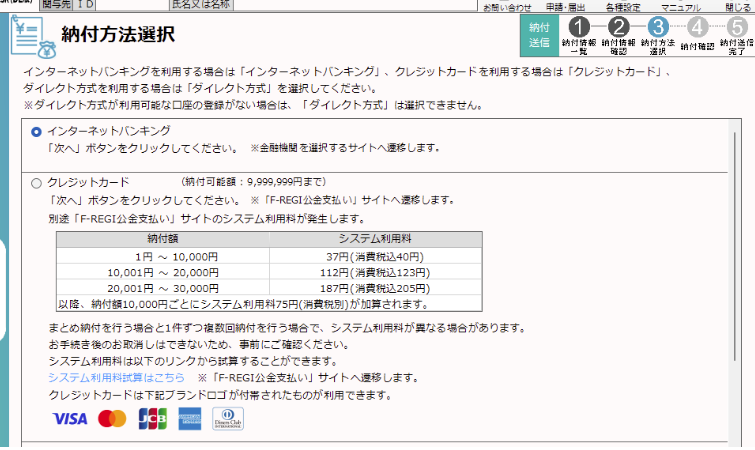Click the JCB card logo
The height and width of the screenshot is (450, 755).
coord(152,418)
